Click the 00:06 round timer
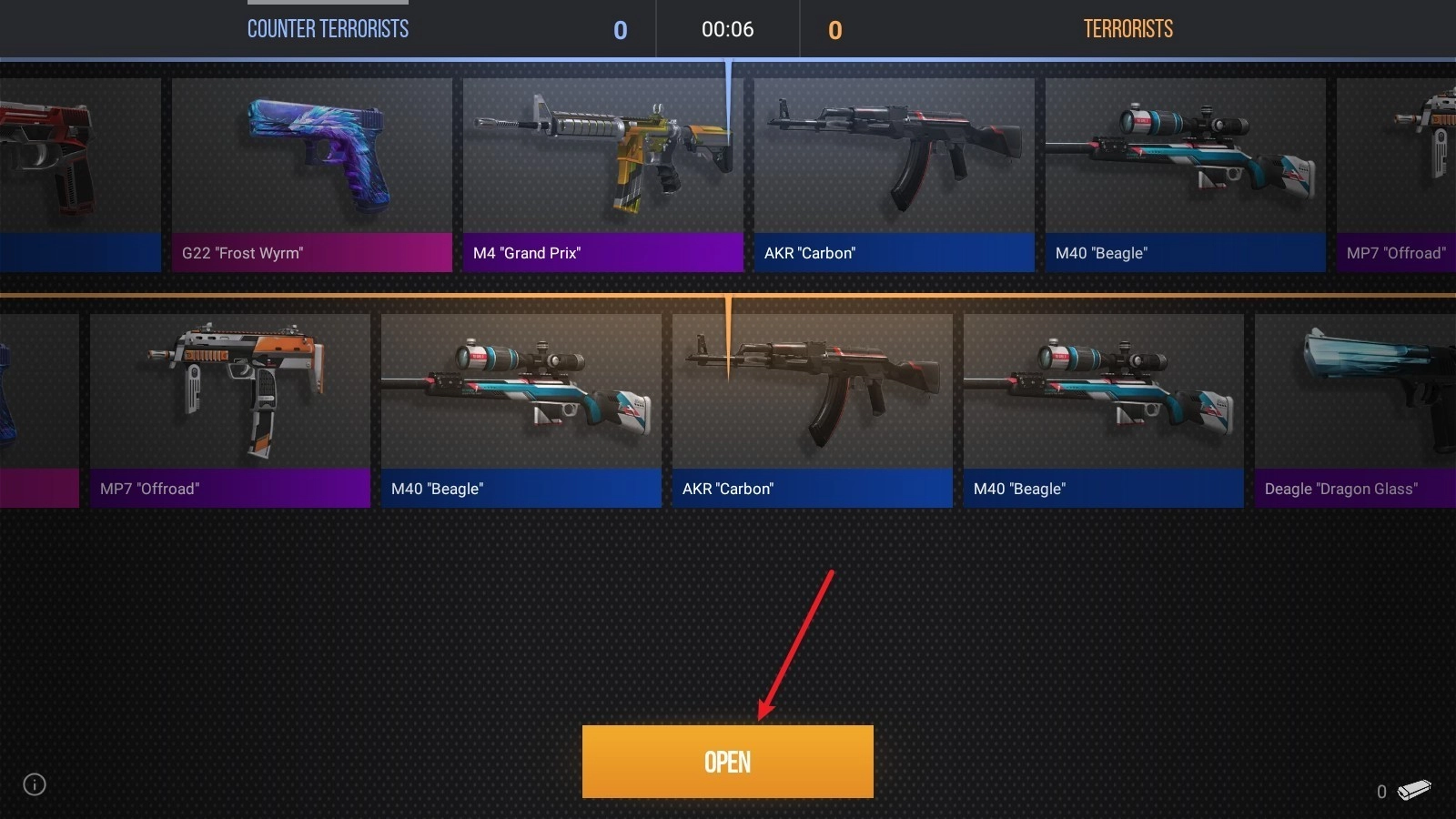The width and height of the screenshot is (1456, 819). [x=728, y=29]
